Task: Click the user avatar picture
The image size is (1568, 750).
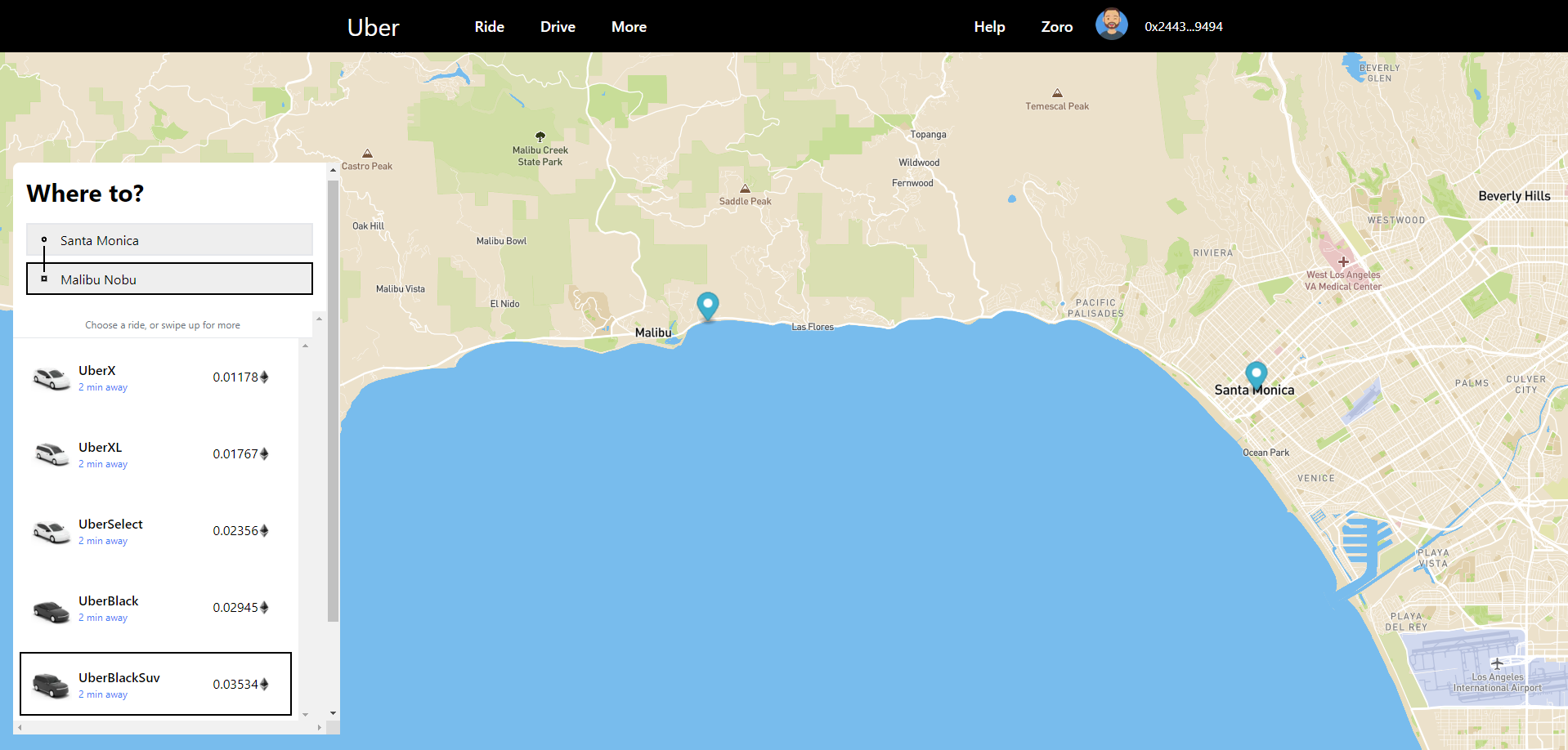Action: 1111,25
